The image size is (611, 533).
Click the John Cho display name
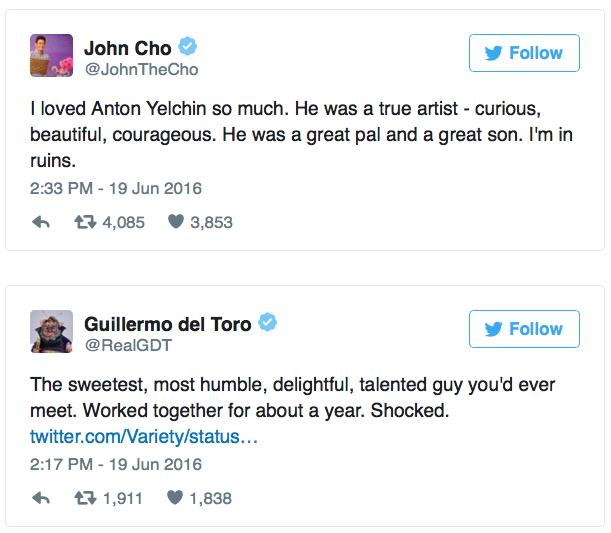tap(127, 48)
